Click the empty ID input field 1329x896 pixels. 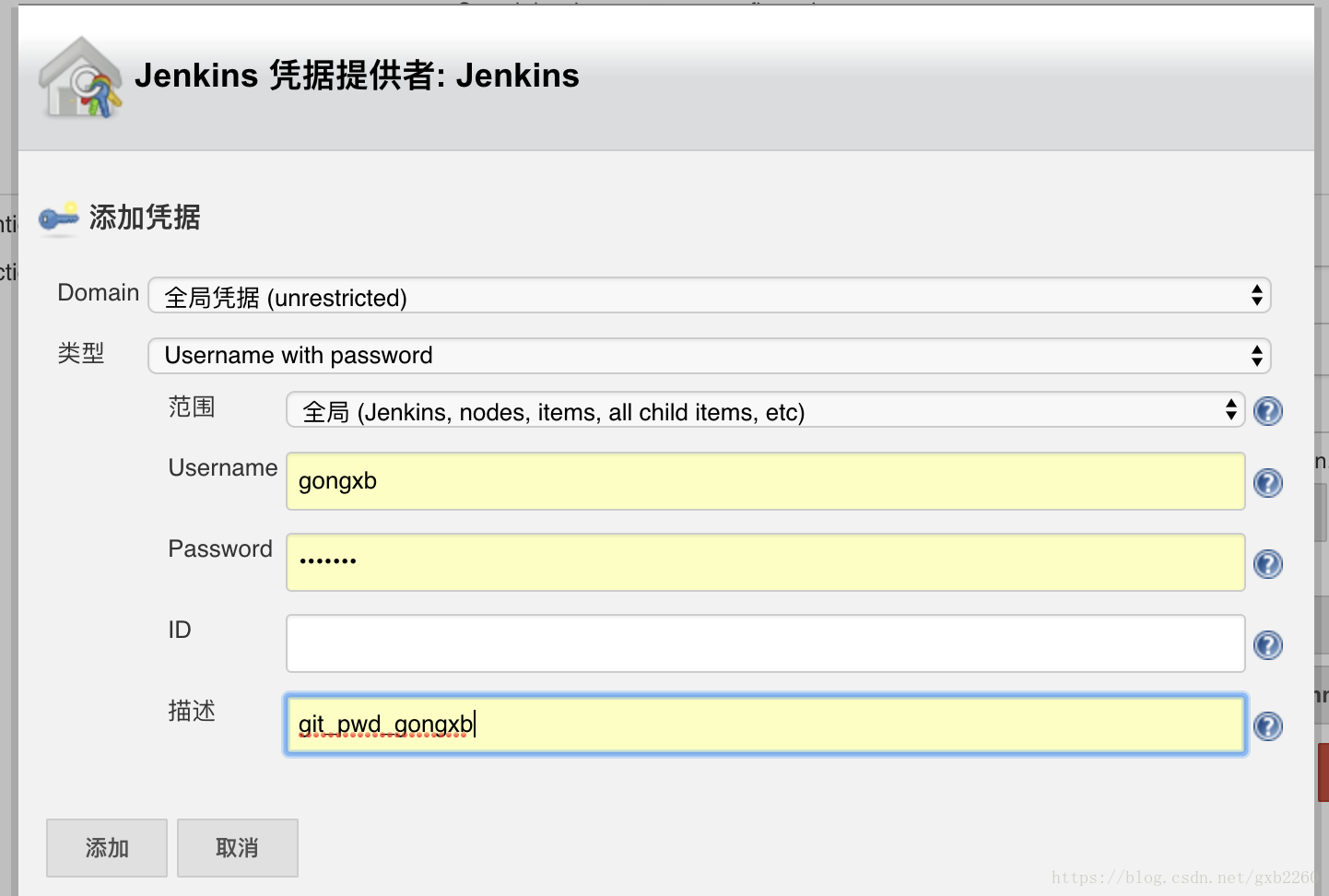click(x=765, y=643)
